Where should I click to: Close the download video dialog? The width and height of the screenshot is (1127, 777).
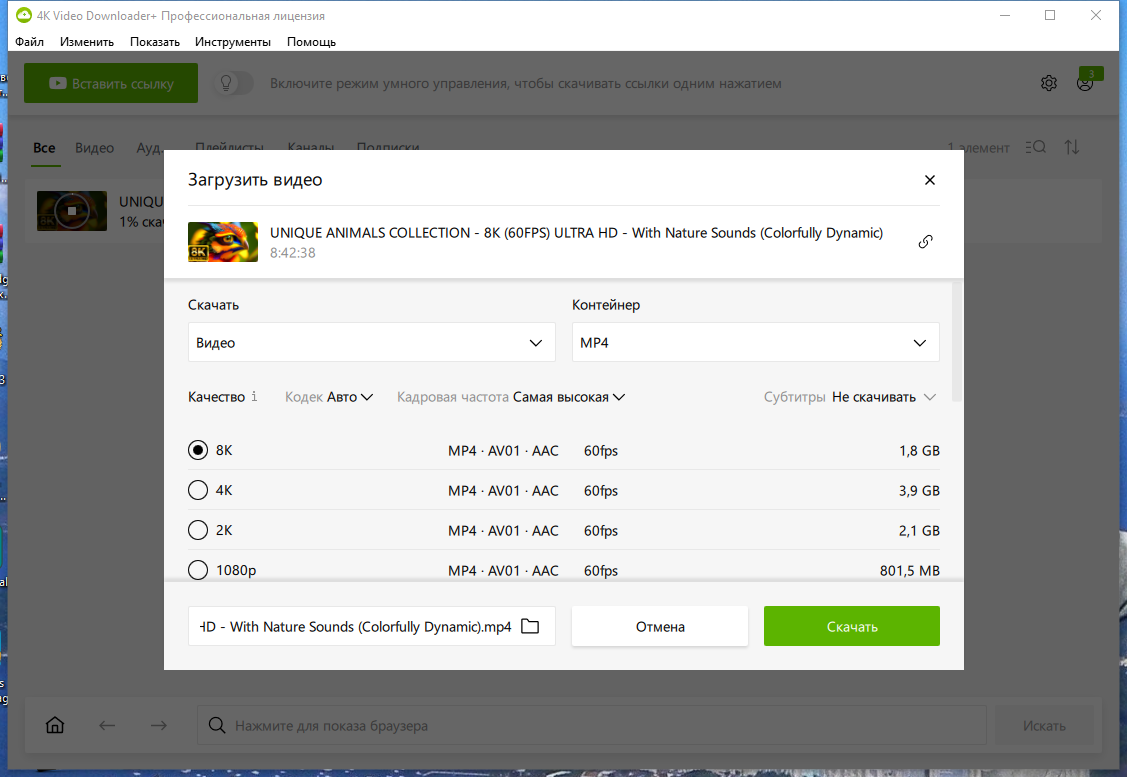click(929, 180)
